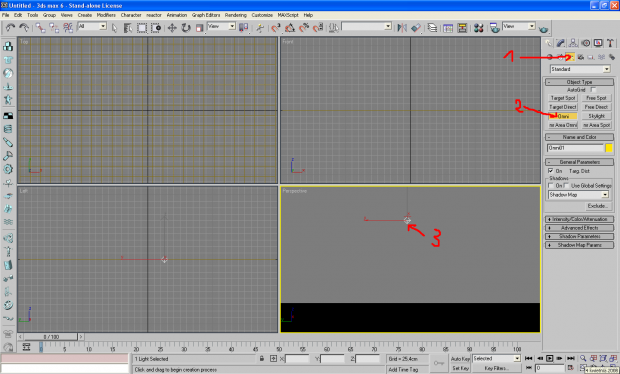This screenshot has height=374, width=620.
Task: Uncheck the light On checkbox
Action: pyautogui.click(x=550, y=171)
